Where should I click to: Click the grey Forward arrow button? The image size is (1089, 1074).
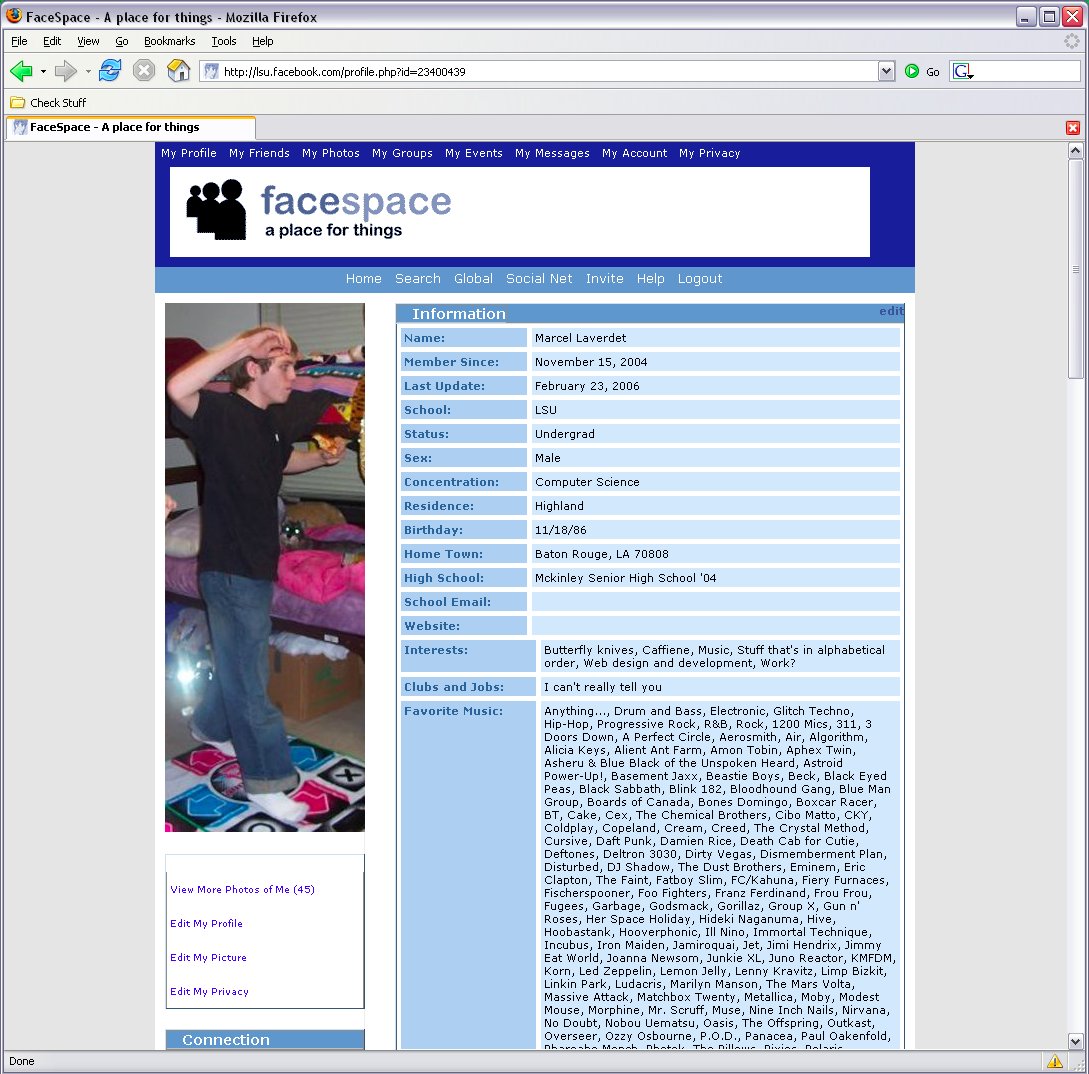(x=65, y=71)
